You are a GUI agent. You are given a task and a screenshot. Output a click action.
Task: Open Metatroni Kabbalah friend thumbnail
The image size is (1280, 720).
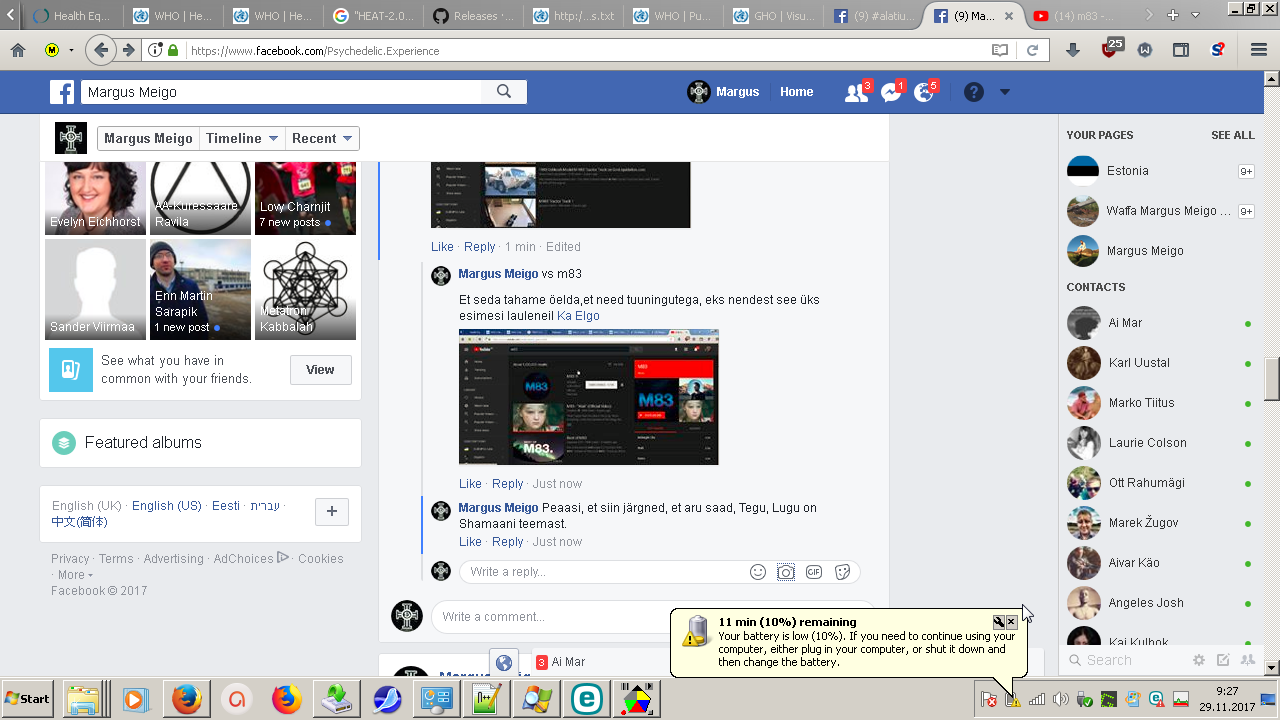pyautogui.click(x=305, y=290)
